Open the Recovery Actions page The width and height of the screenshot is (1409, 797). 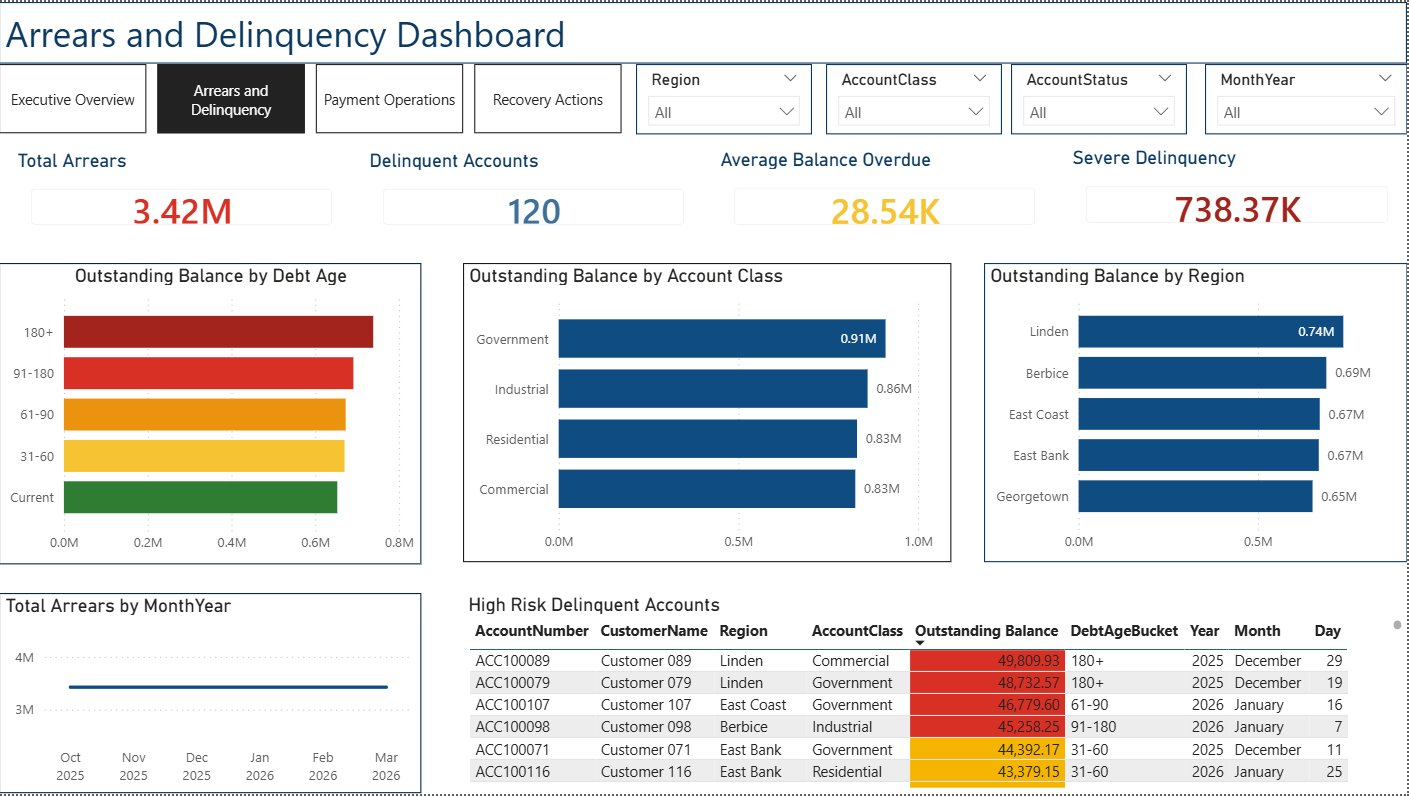547,99
